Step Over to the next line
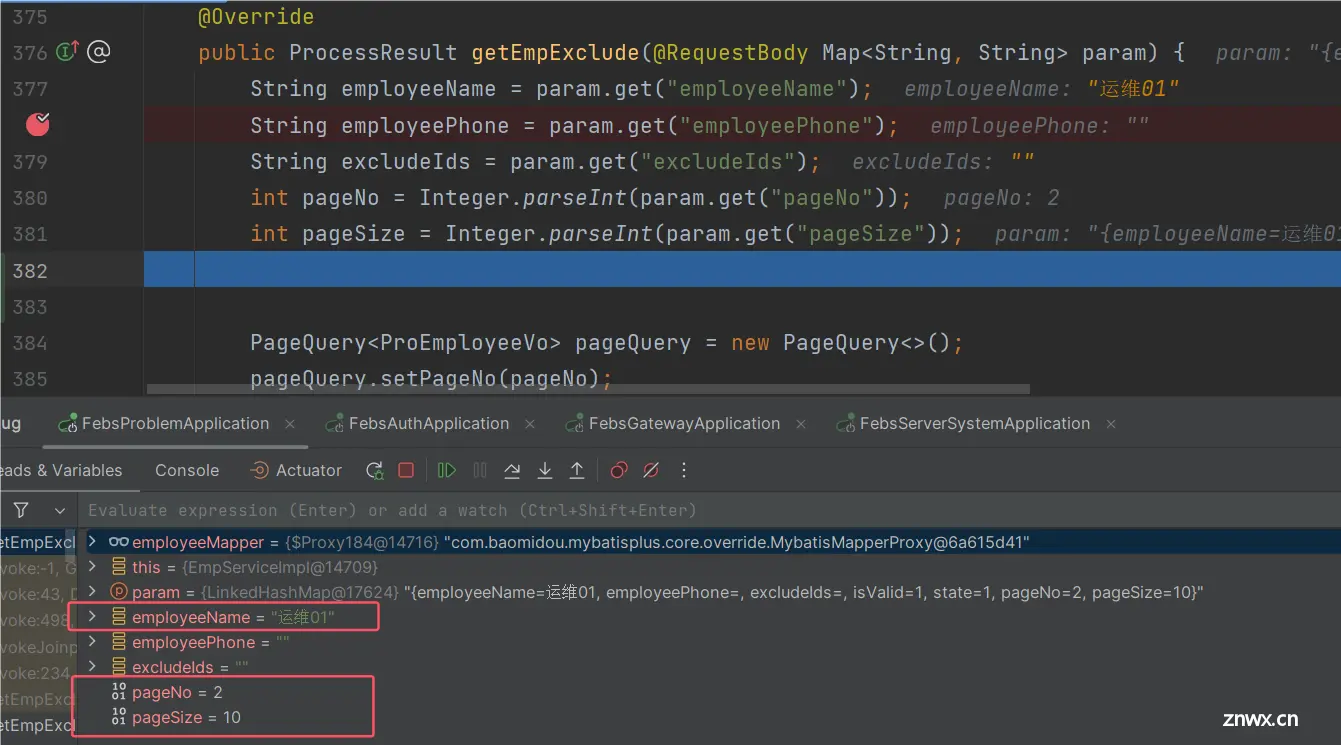Viewport: 1341px width, 745px height. pos(512,470)
